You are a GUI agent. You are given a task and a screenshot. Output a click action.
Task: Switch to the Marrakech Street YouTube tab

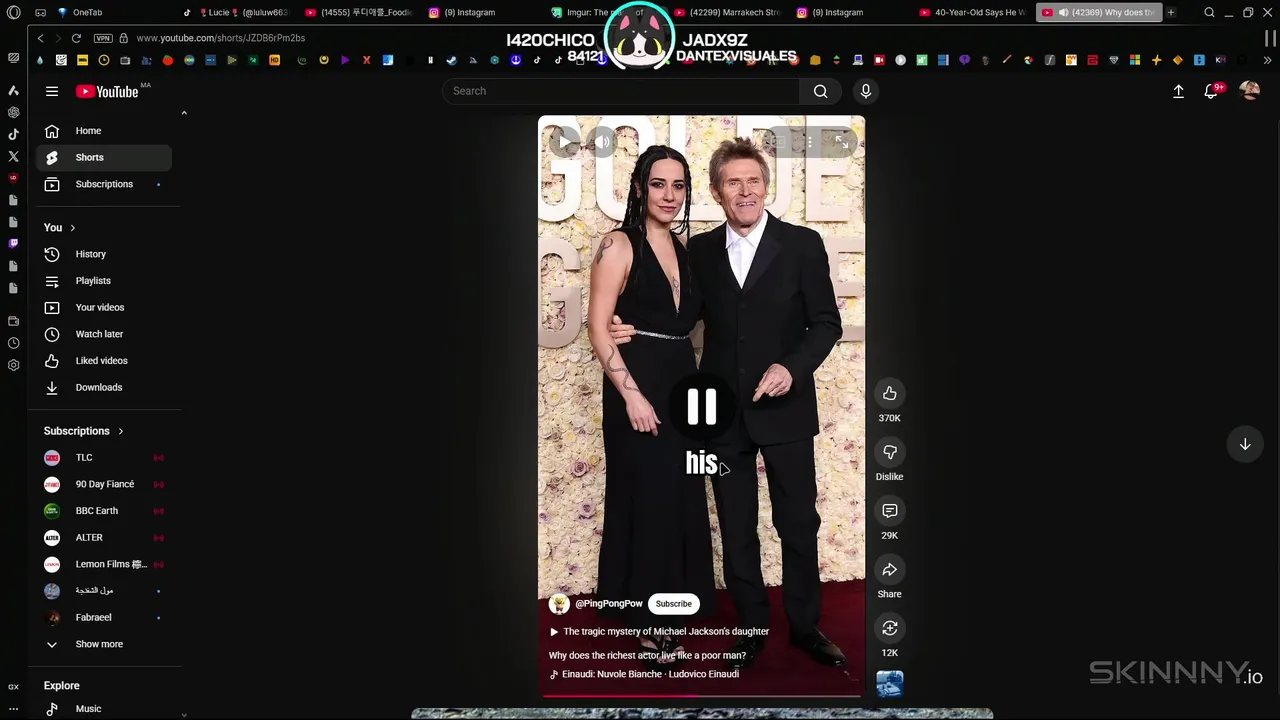click(728, 12)
